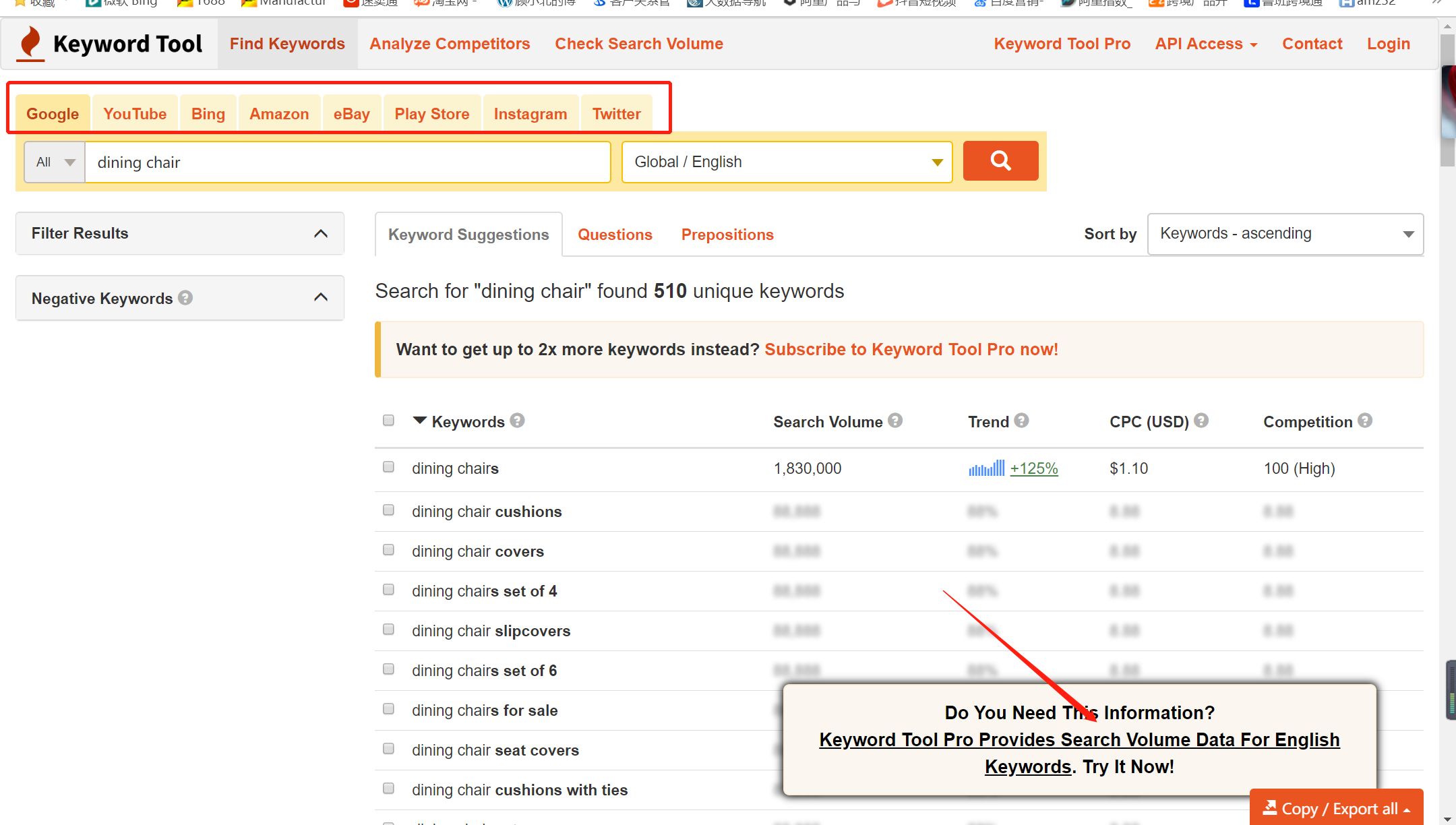Check the 'dining chairs' keyword checkbox

click(x=388, y=467)
